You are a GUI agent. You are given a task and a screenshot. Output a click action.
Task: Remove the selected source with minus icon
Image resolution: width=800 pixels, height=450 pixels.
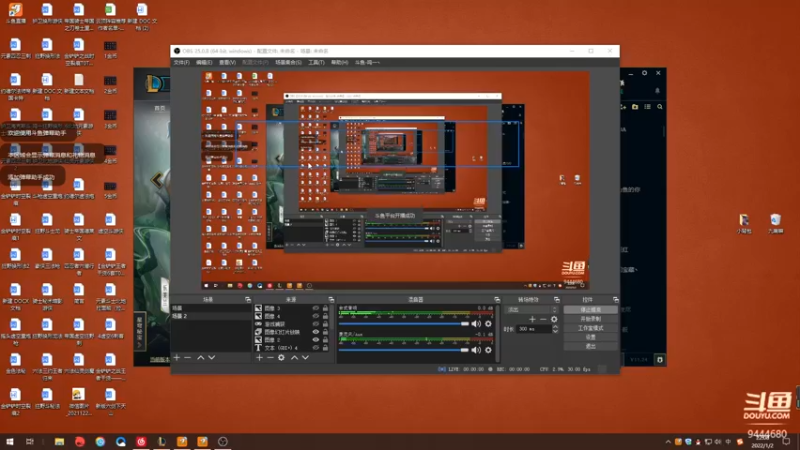pyautogui.click(x=270, y=358)
